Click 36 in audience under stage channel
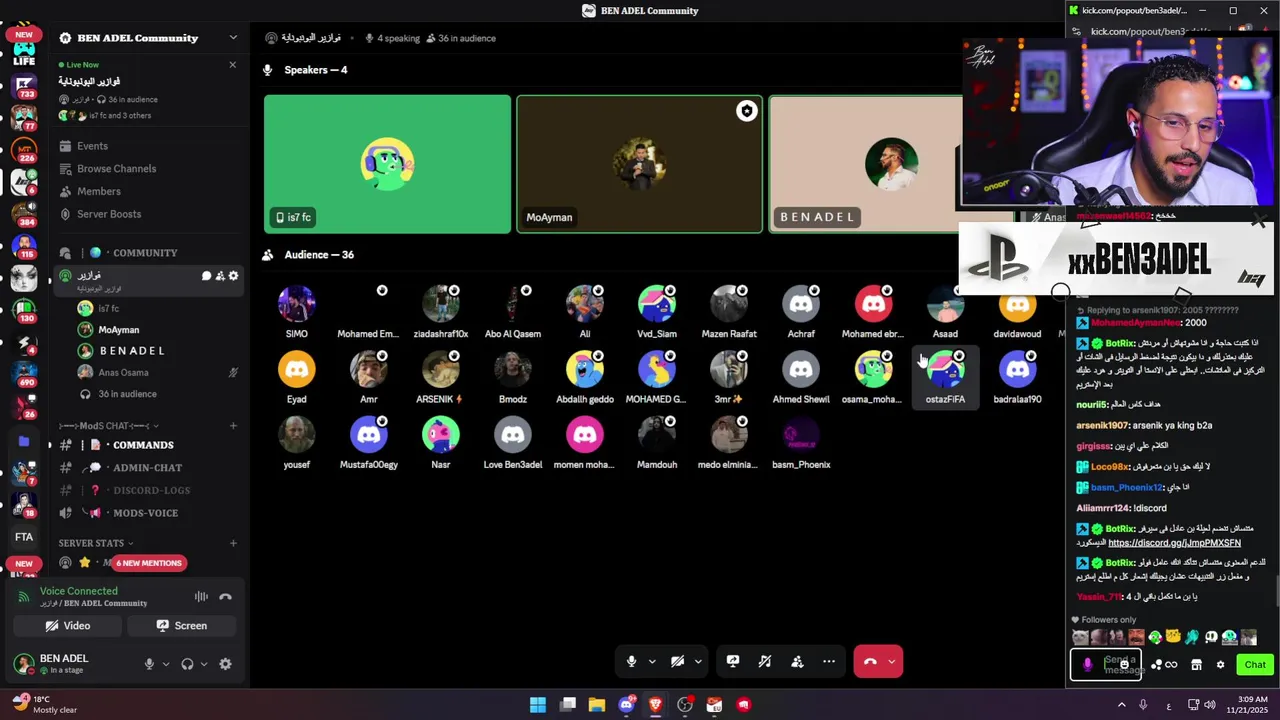Viewport: 1280px width, 720px height. tap(127, 394)
